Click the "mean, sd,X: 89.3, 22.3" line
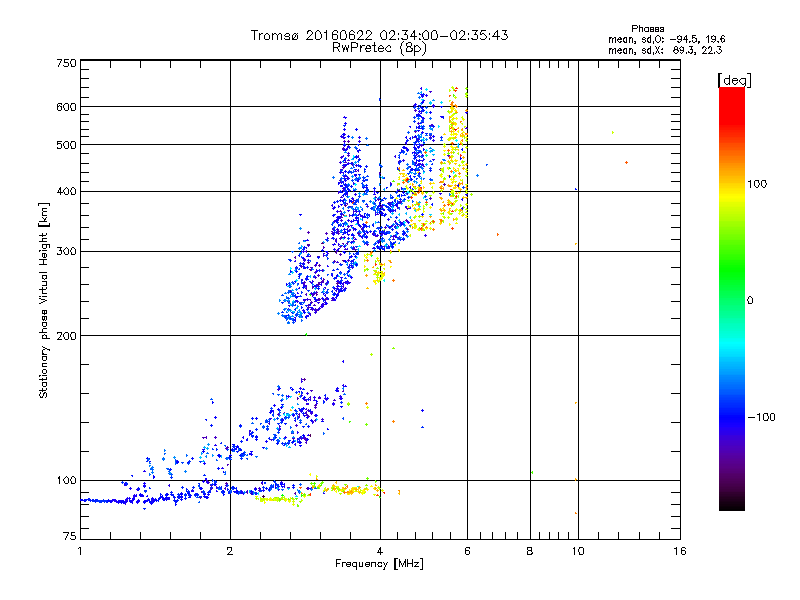The image size is (800, 600). click(665, 50)
